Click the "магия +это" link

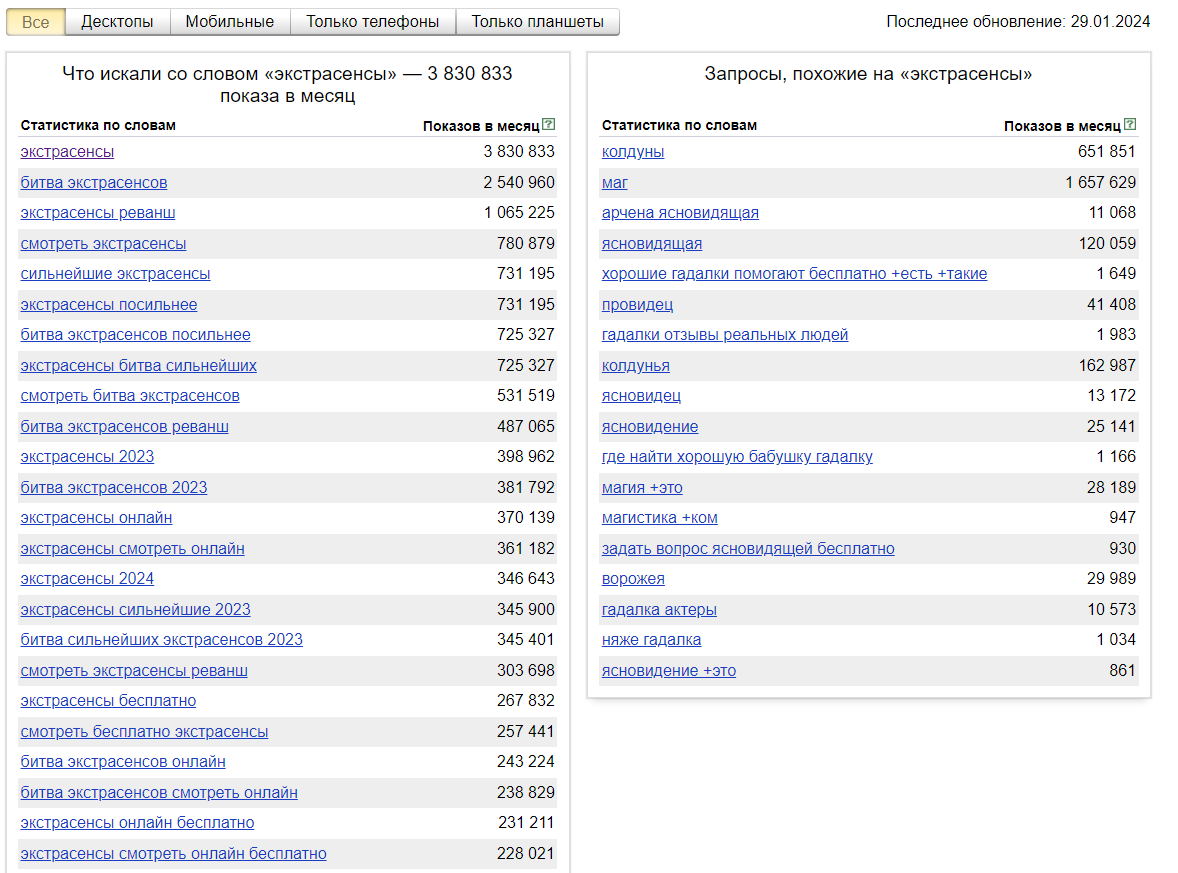(x=642, y=487)
